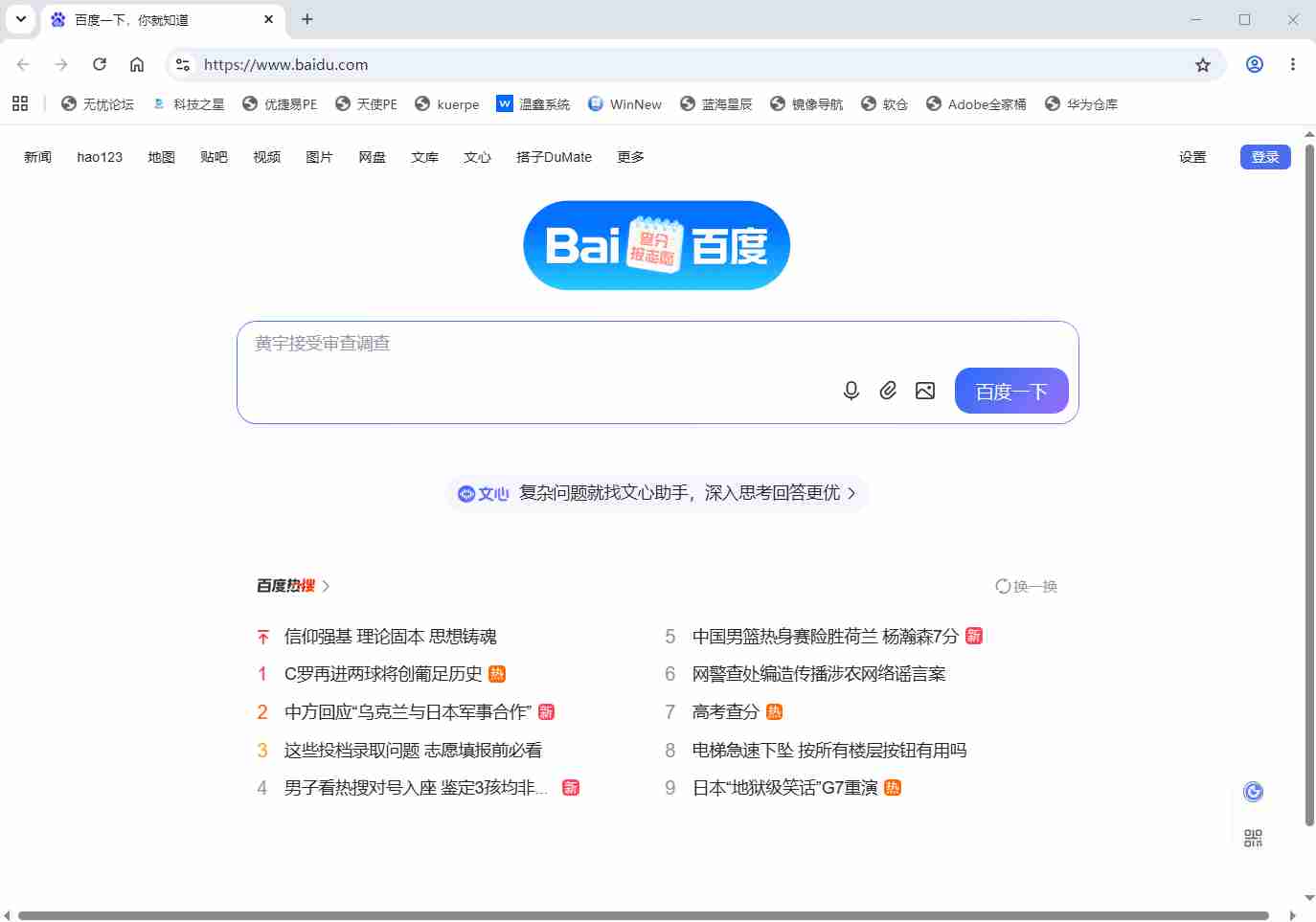Screen dimensions: 1316x922
Task: Expand the tab search dropdown arrow
Action: click(20, 19)
